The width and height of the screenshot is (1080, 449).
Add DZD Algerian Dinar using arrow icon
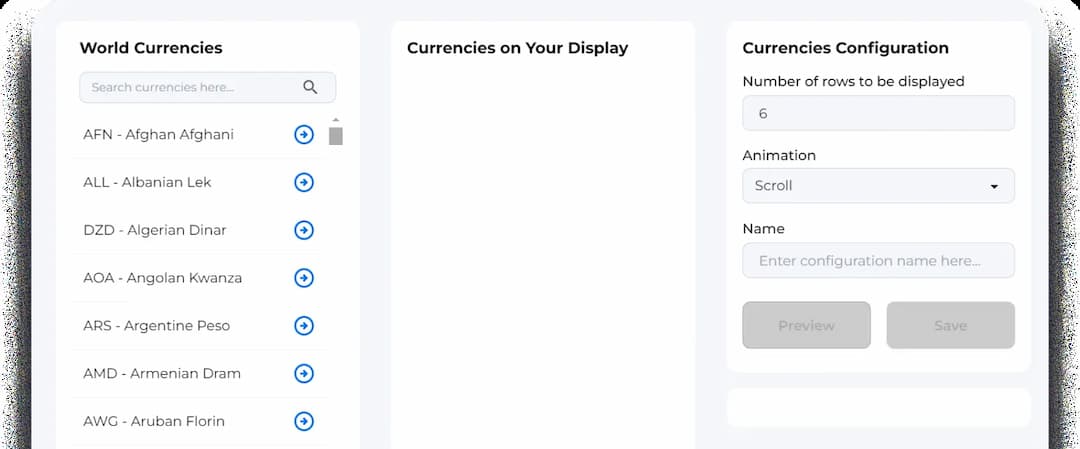click(x=304, y=230)
